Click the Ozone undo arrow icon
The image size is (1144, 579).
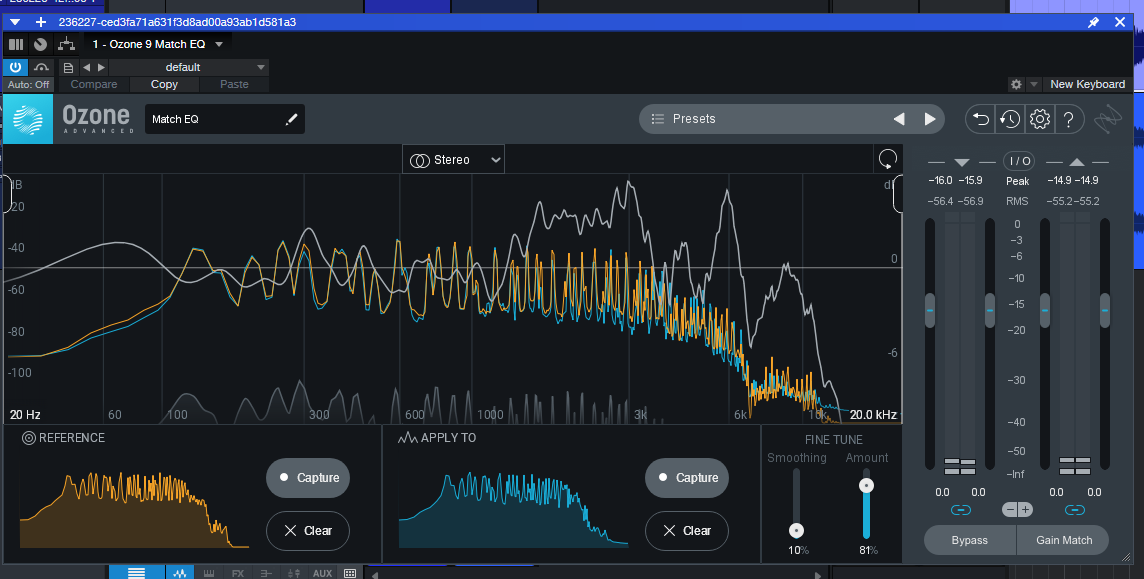(x=981, y=119)
